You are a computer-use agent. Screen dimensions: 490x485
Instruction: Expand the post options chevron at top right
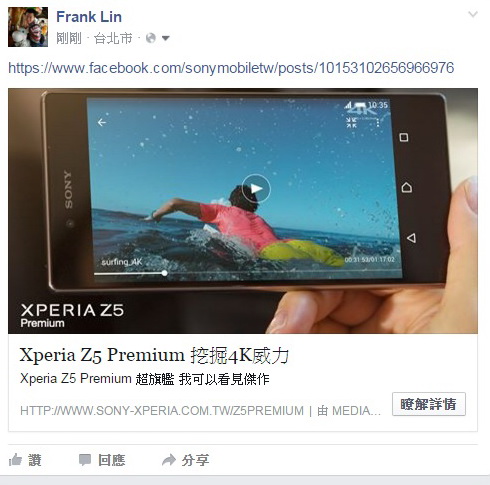473,14
